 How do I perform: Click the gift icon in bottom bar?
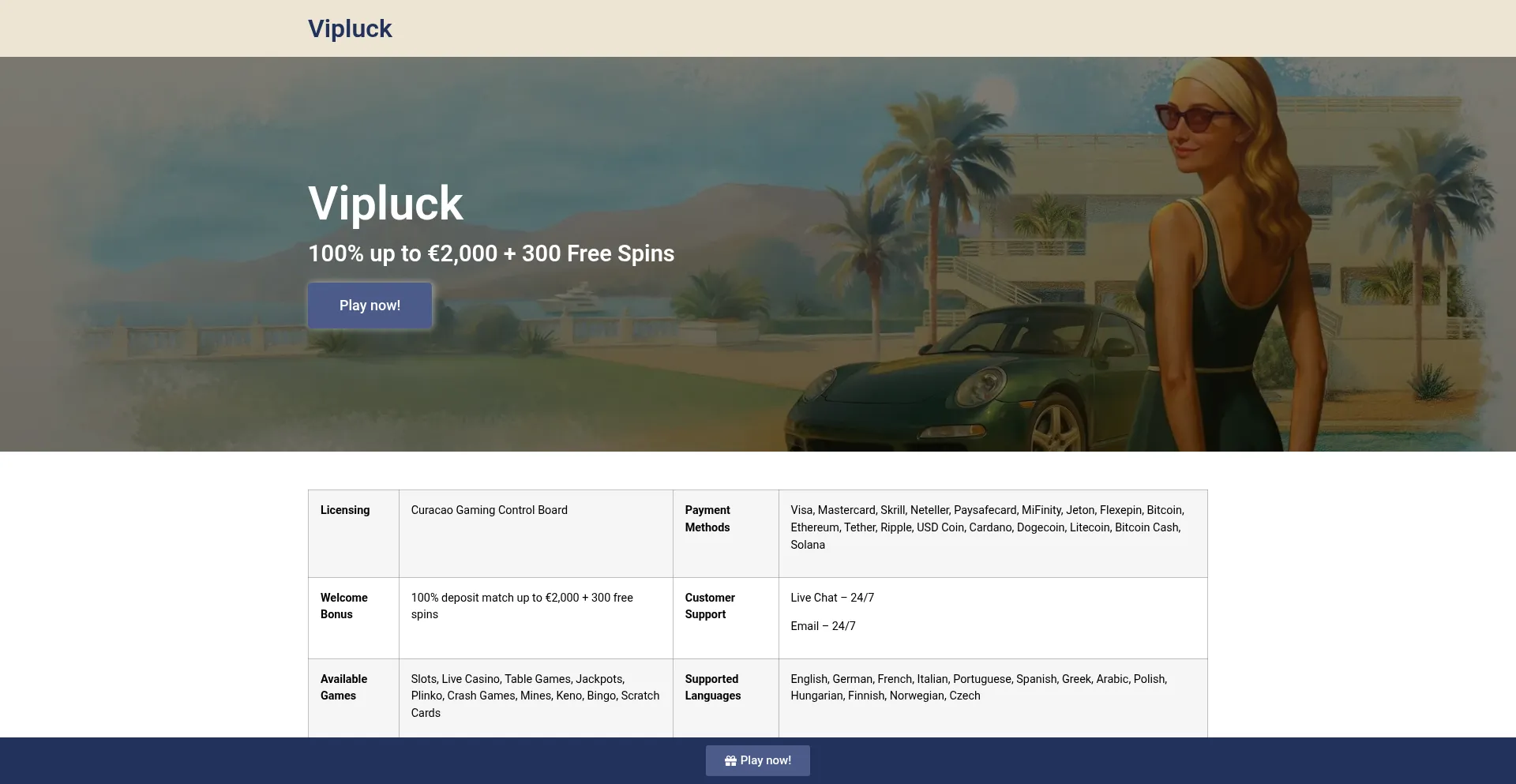coord(730,760)
